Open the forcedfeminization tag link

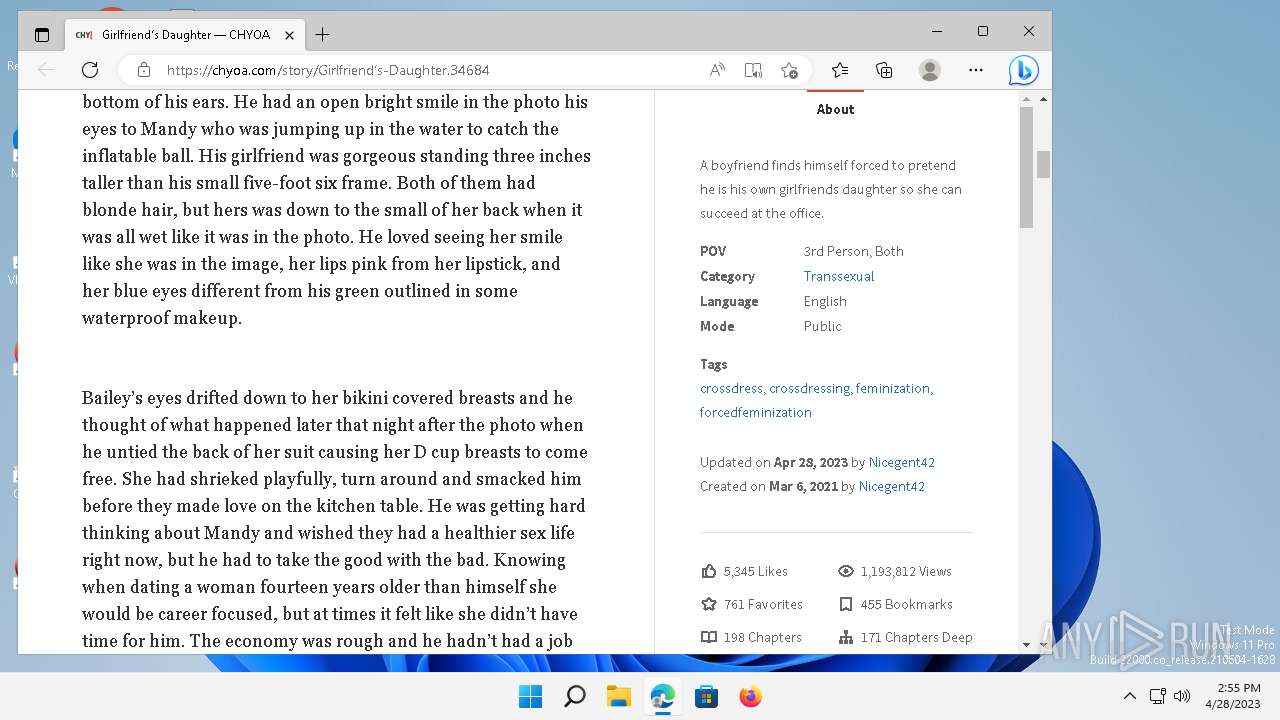756,412
